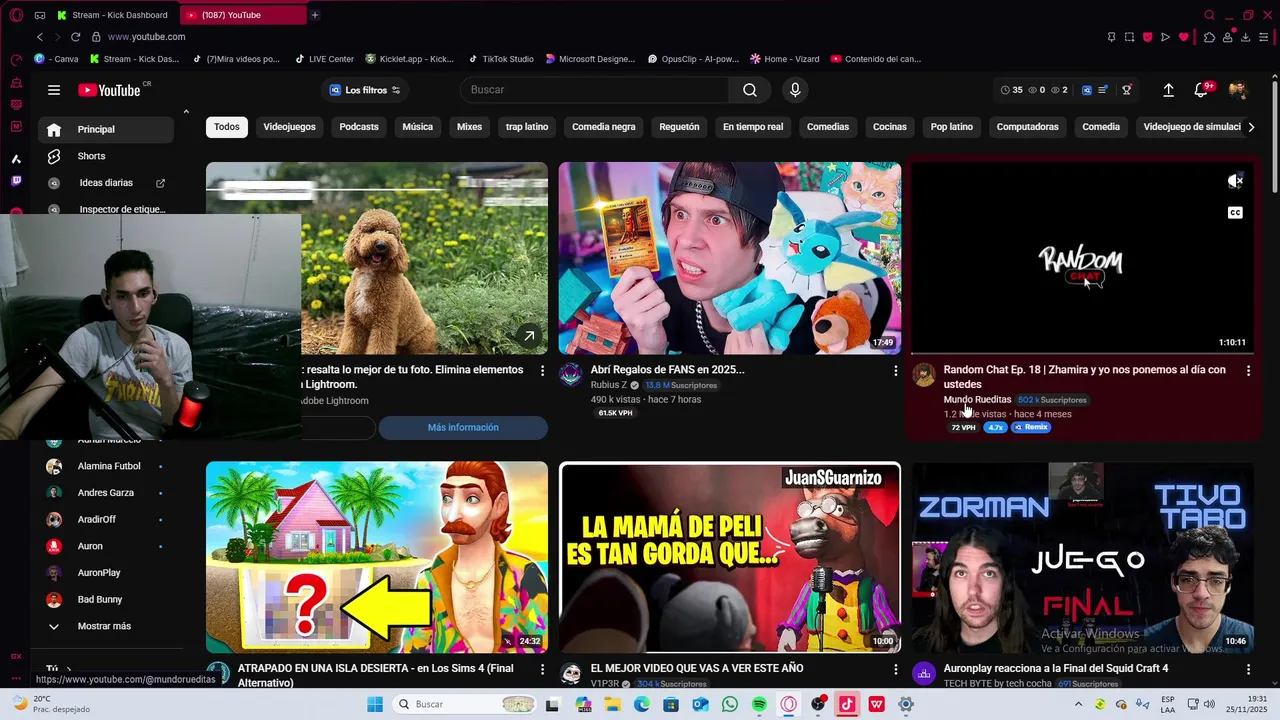
Task: Open options menu for Rubius Z video
Action: [x=895, y=371]
